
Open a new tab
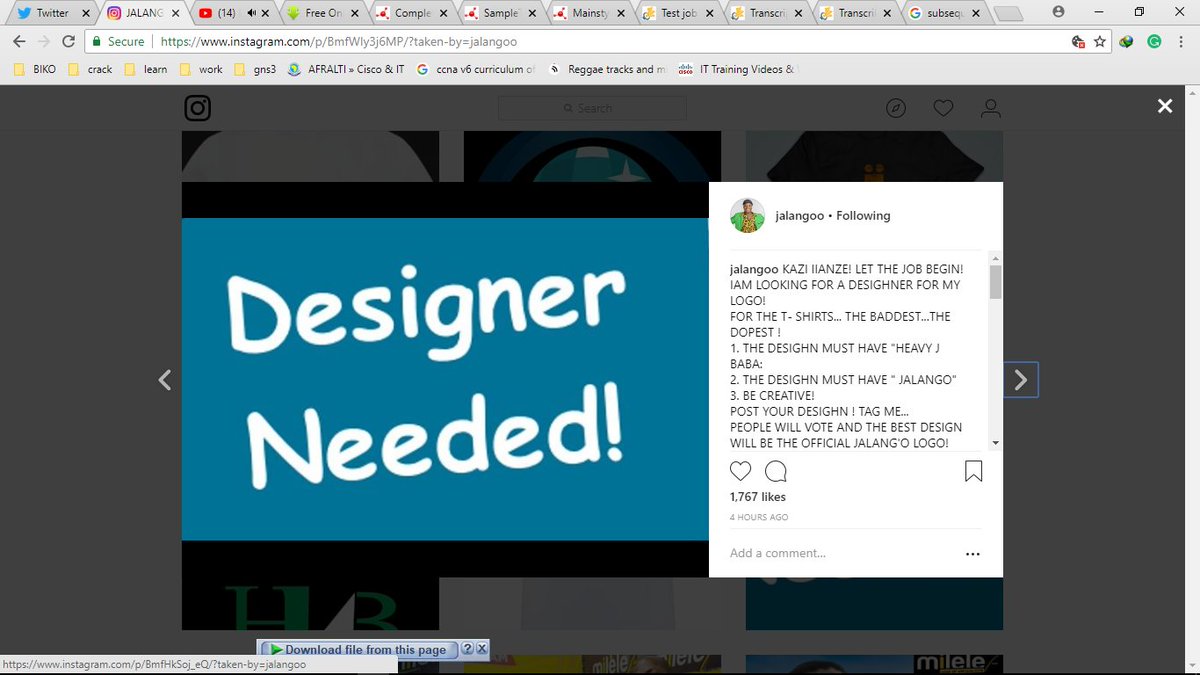1010,13
